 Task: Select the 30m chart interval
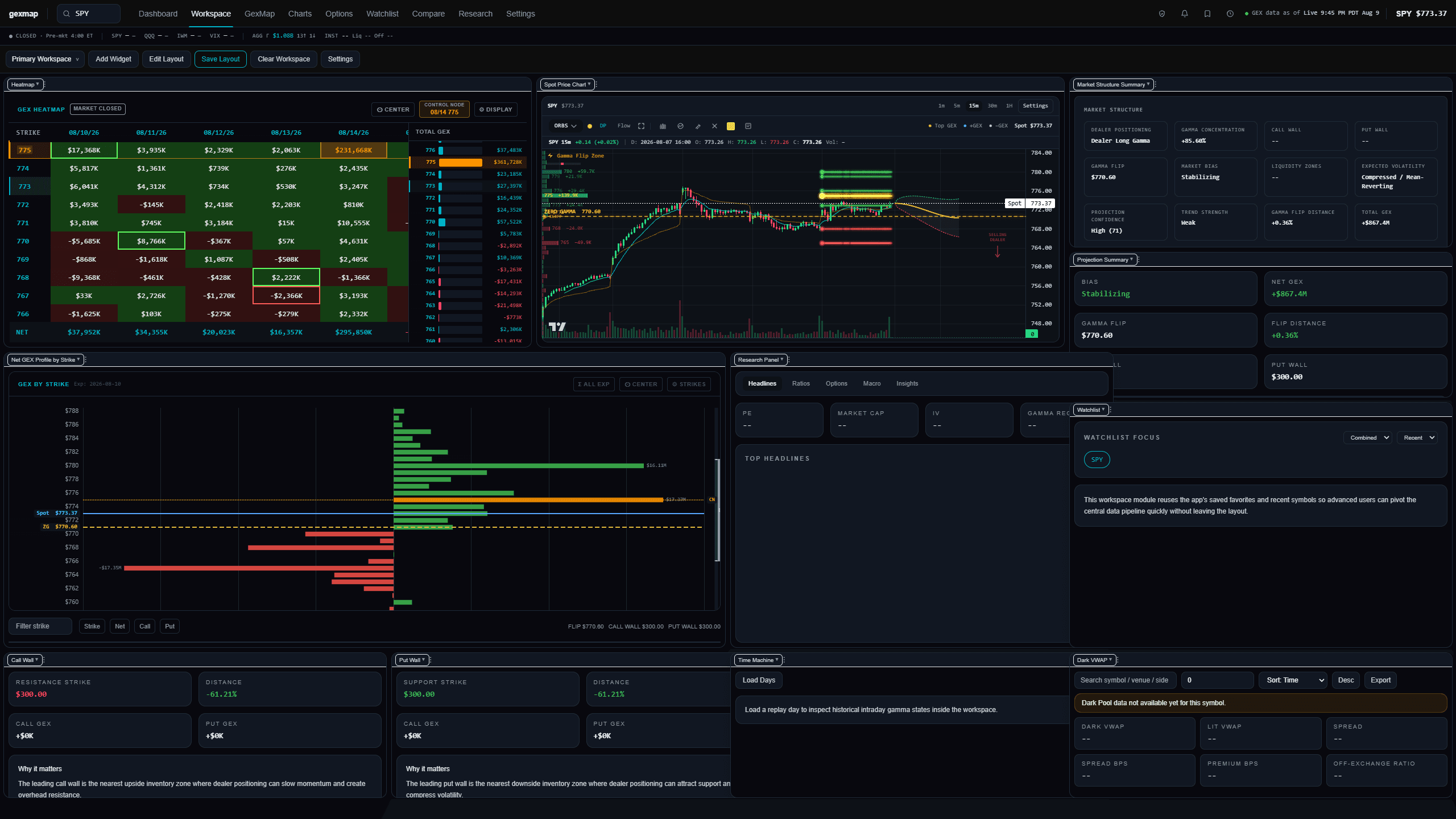tap(992, 106)
